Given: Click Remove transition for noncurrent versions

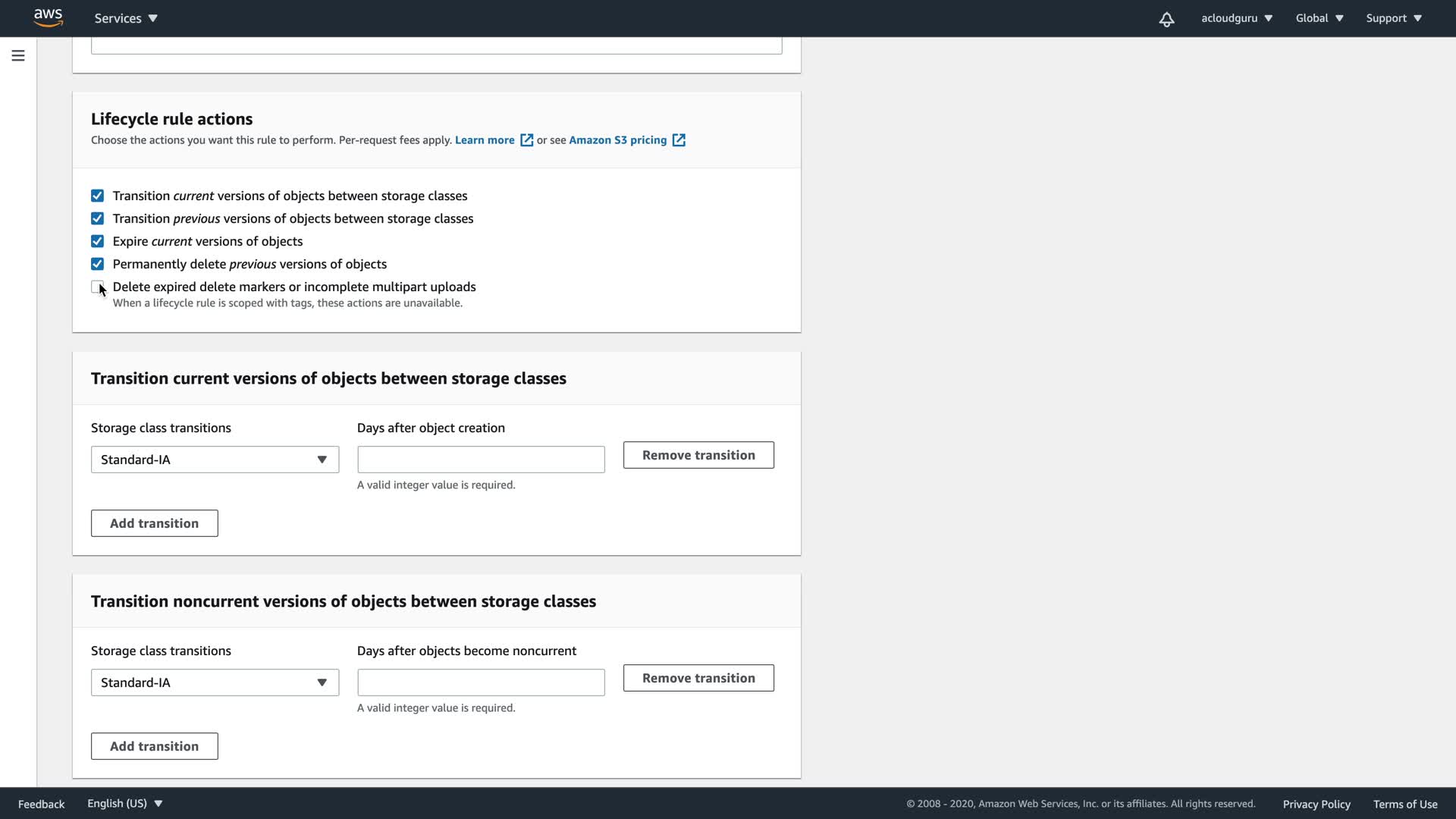Looking at the screenshot, I should 698,678.
